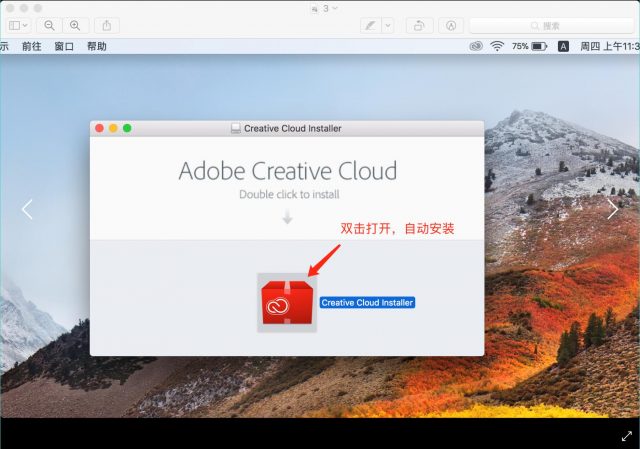Screen dimensions: 640x449
Task: Go to next image with right arrow
Action: (x=613, y=209)
